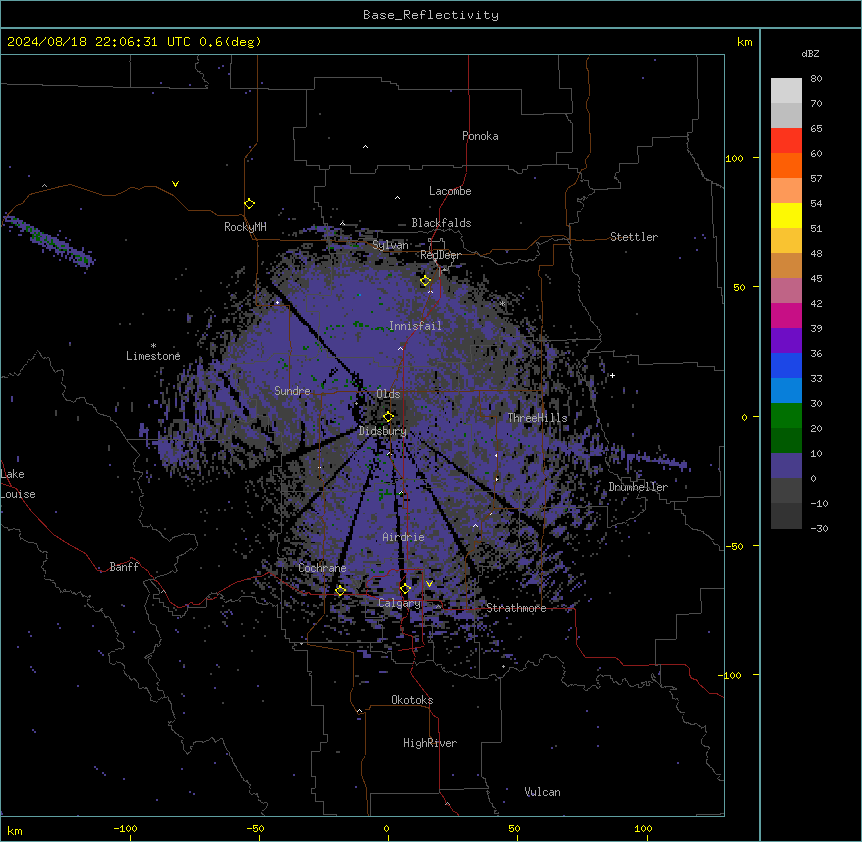Pick the orange 60-57 dBZ legend swatch
Viewport: 862px width, 842px height.
pyautogui.click(x=786, y=165)
